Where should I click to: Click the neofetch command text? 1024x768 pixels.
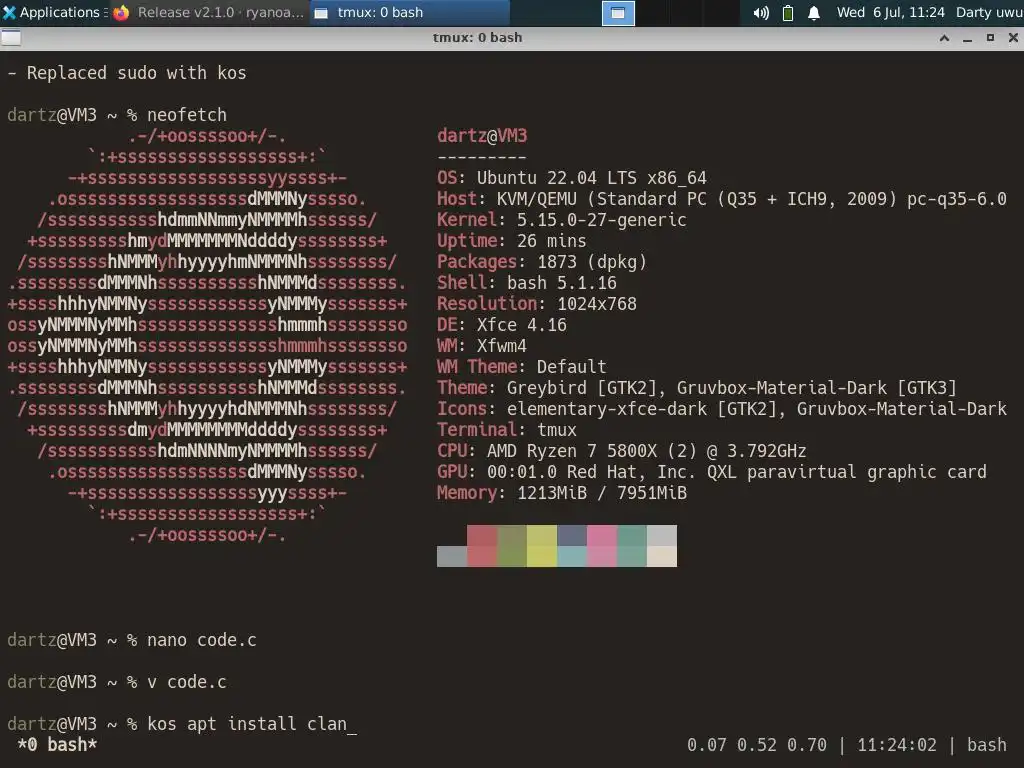coord(187,115)
